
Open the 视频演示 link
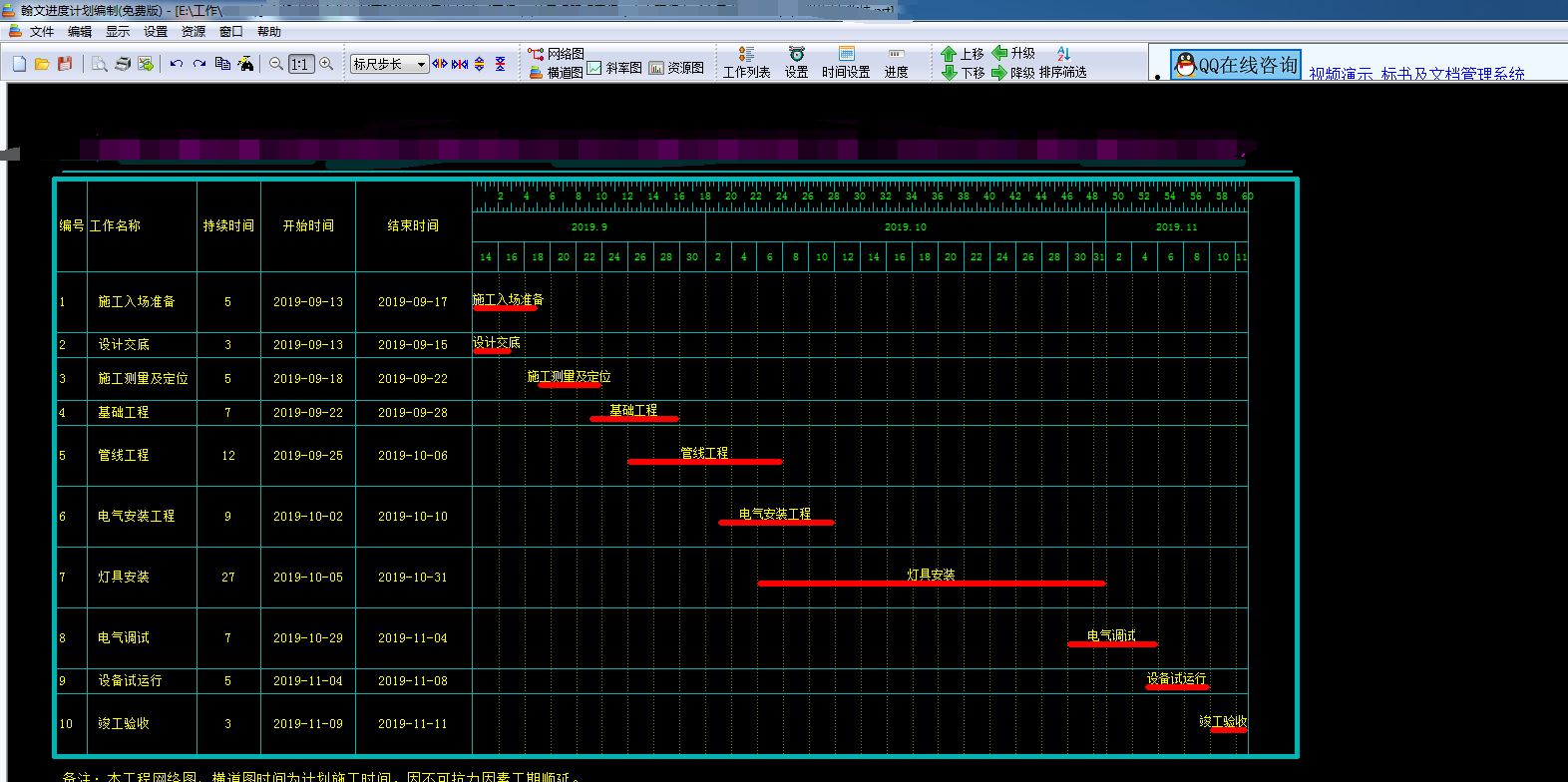(1341, 74)
